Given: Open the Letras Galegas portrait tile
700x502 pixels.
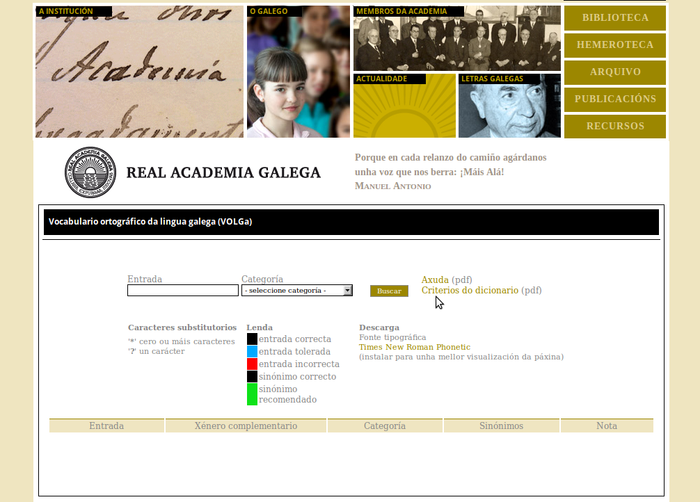Looking at the screenshot, I should (x=509, y=106).
